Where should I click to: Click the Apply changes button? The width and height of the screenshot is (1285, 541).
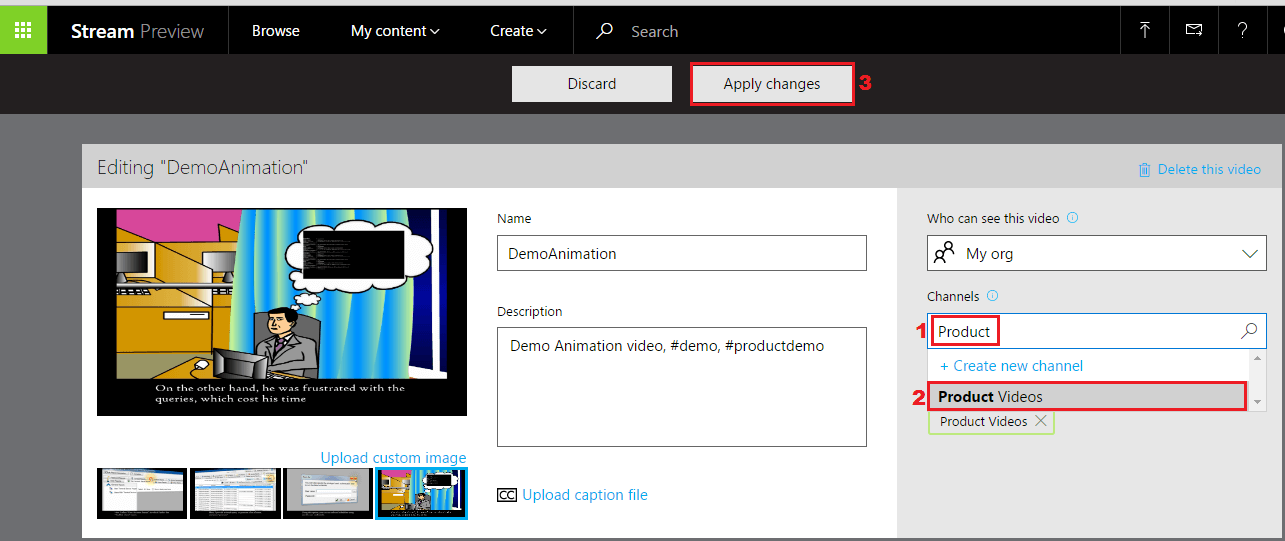click(771, 84)
